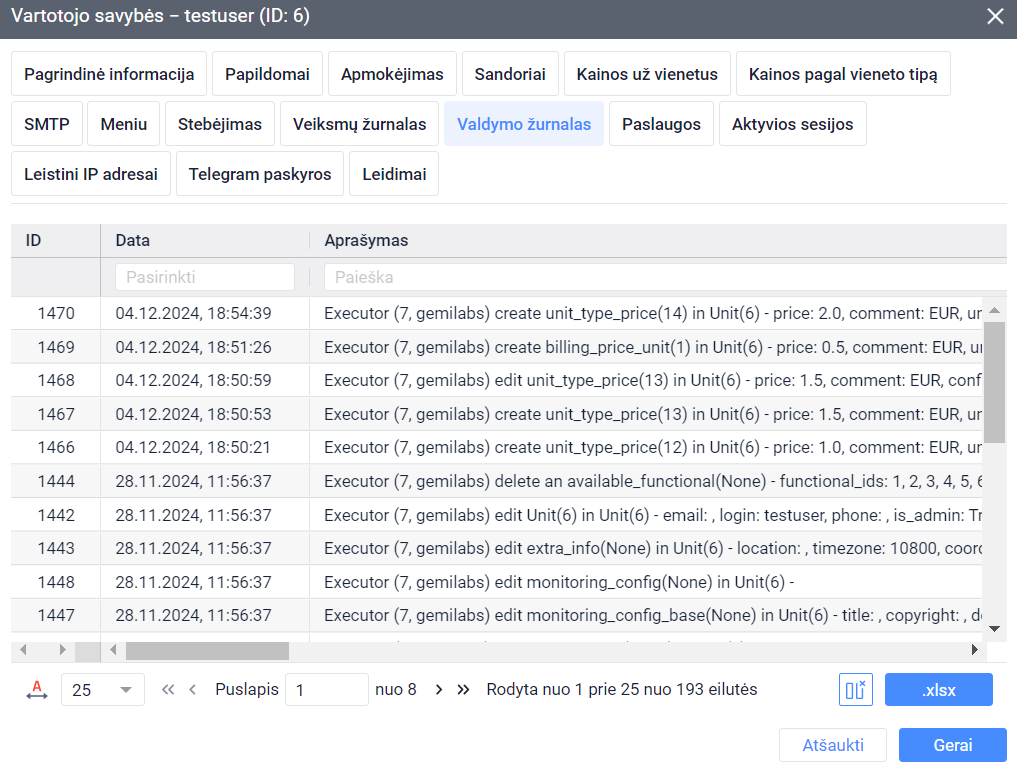
Task: Jump to the last page arrow
Action: (463, 689)
